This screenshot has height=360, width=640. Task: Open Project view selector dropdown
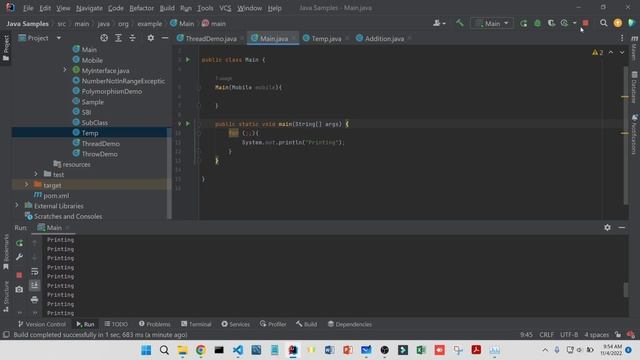pyautogui.click(x=40, y=38)
